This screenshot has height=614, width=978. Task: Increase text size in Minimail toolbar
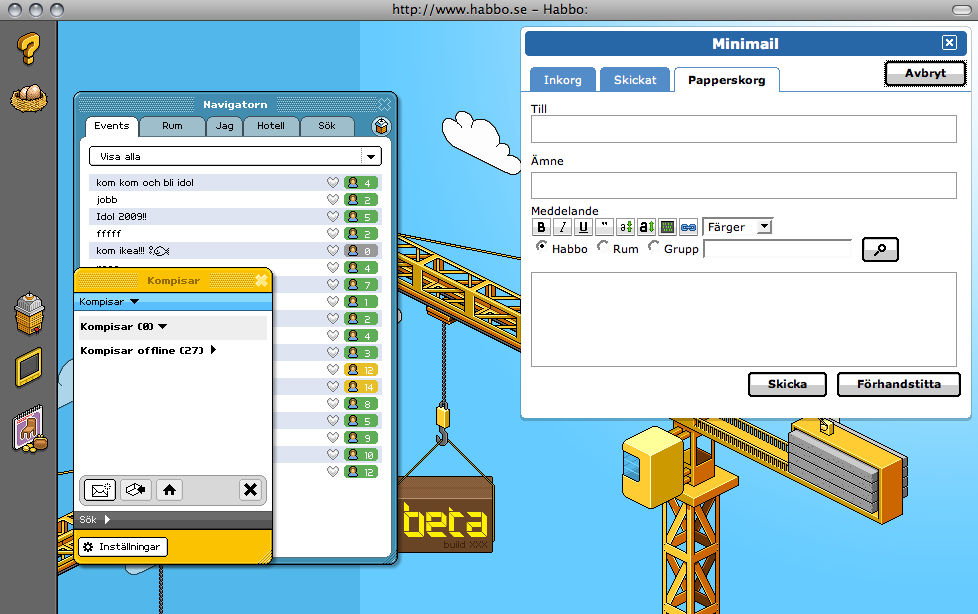(x=646, y=227)
